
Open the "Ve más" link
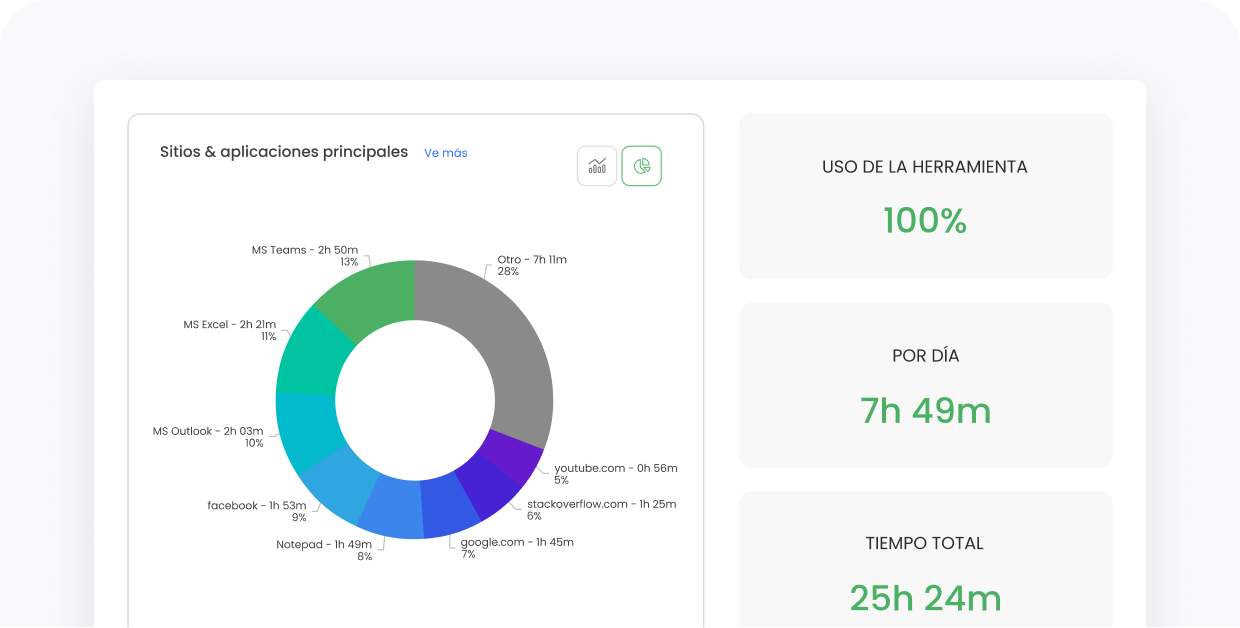445,153
